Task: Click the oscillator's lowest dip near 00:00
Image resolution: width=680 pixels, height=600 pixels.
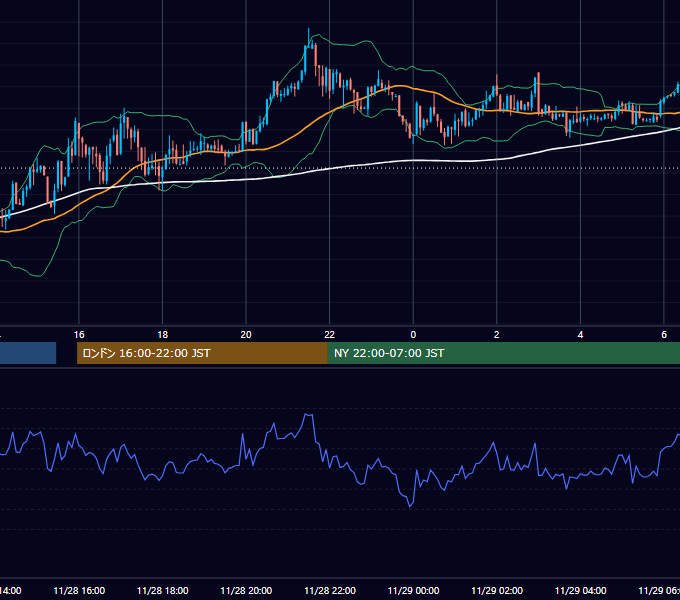Action: point(410,506)
